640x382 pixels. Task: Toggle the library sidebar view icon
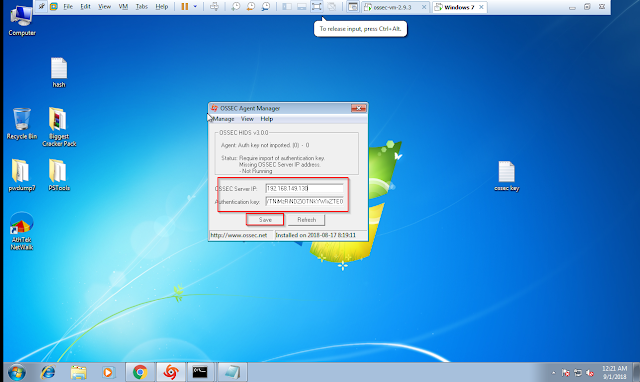click(287, 7)
